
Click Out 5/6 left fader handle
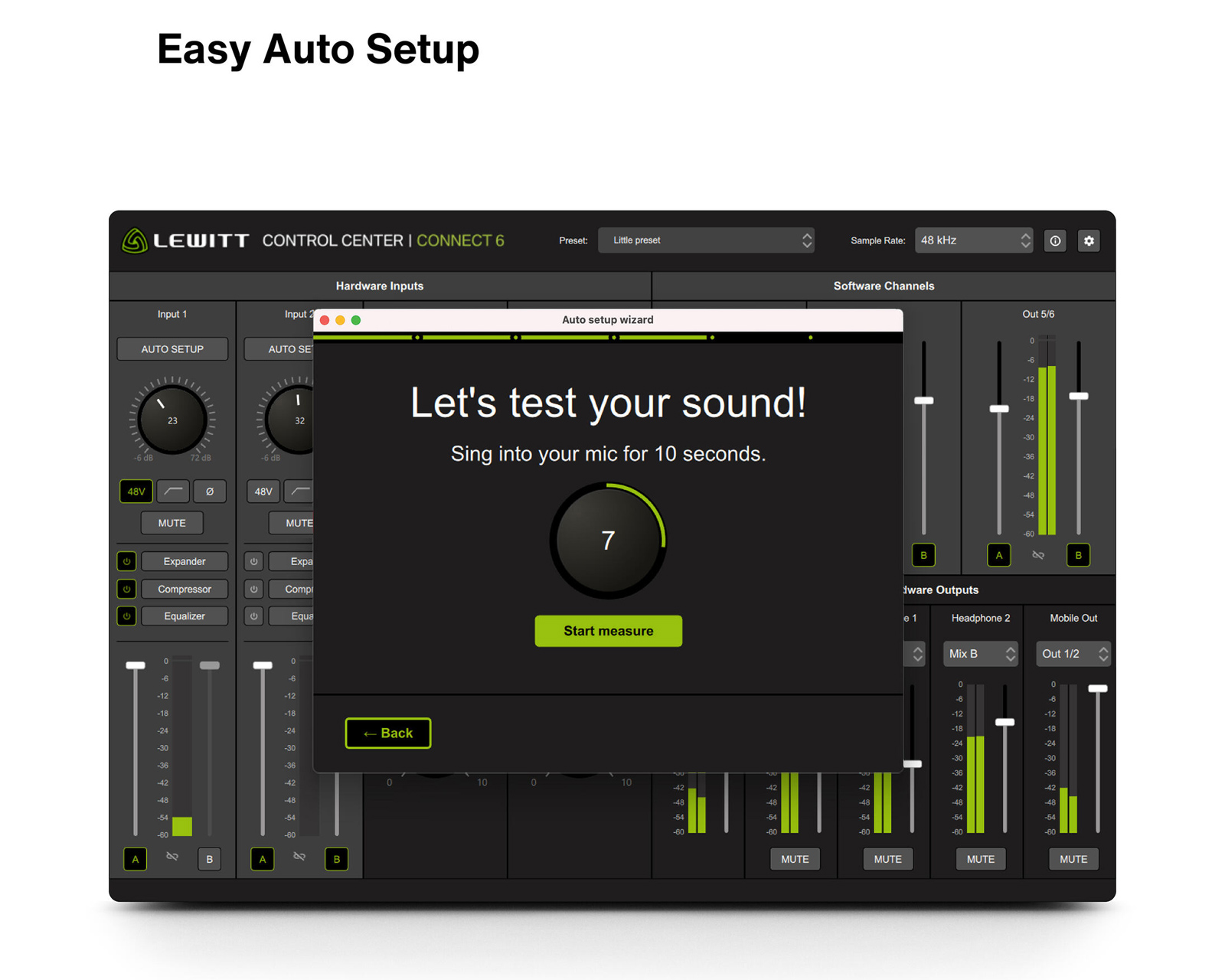point(999,409)
